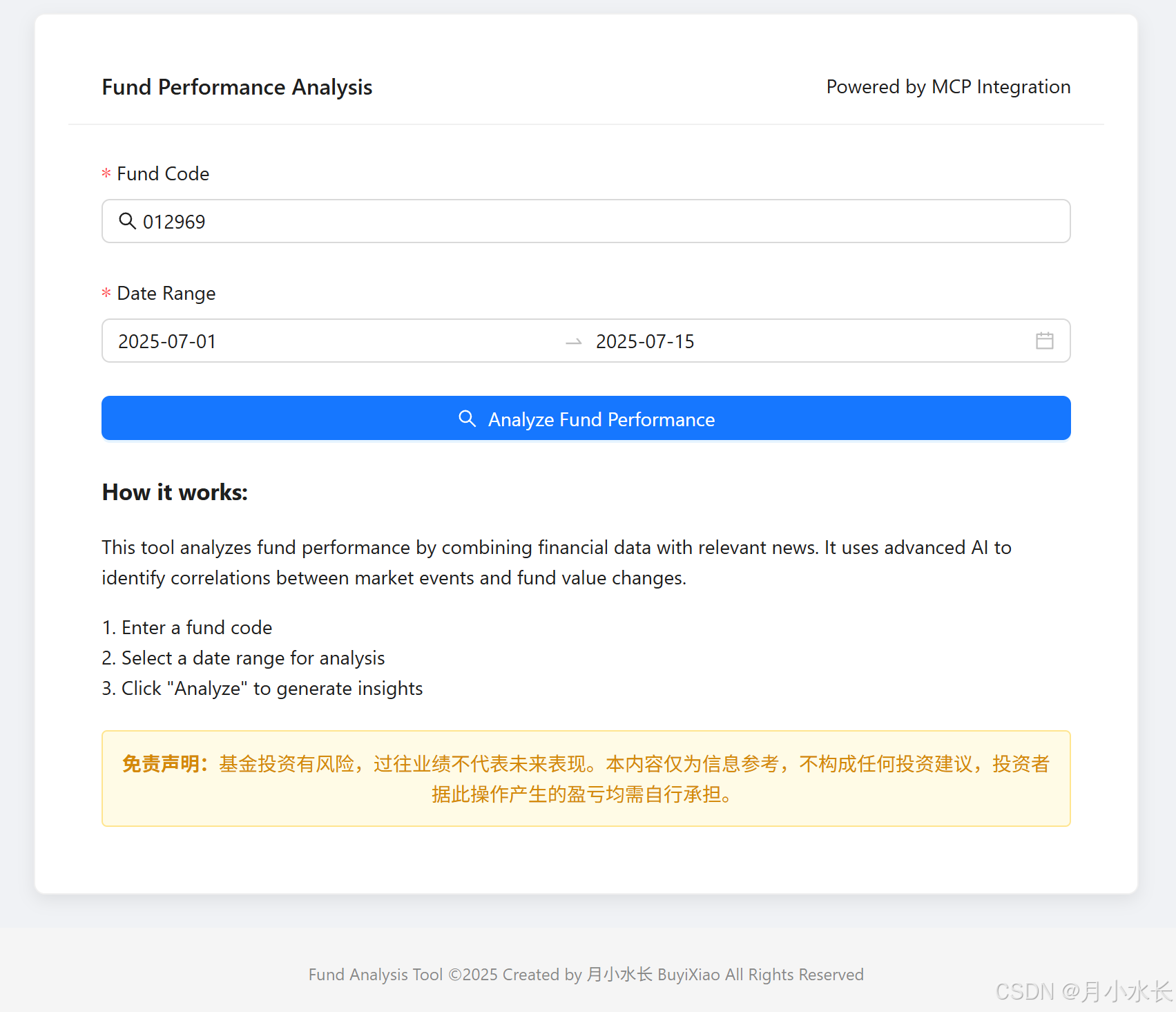Click the step "3. Click Analyze to generate insights"

pos(262,689)
